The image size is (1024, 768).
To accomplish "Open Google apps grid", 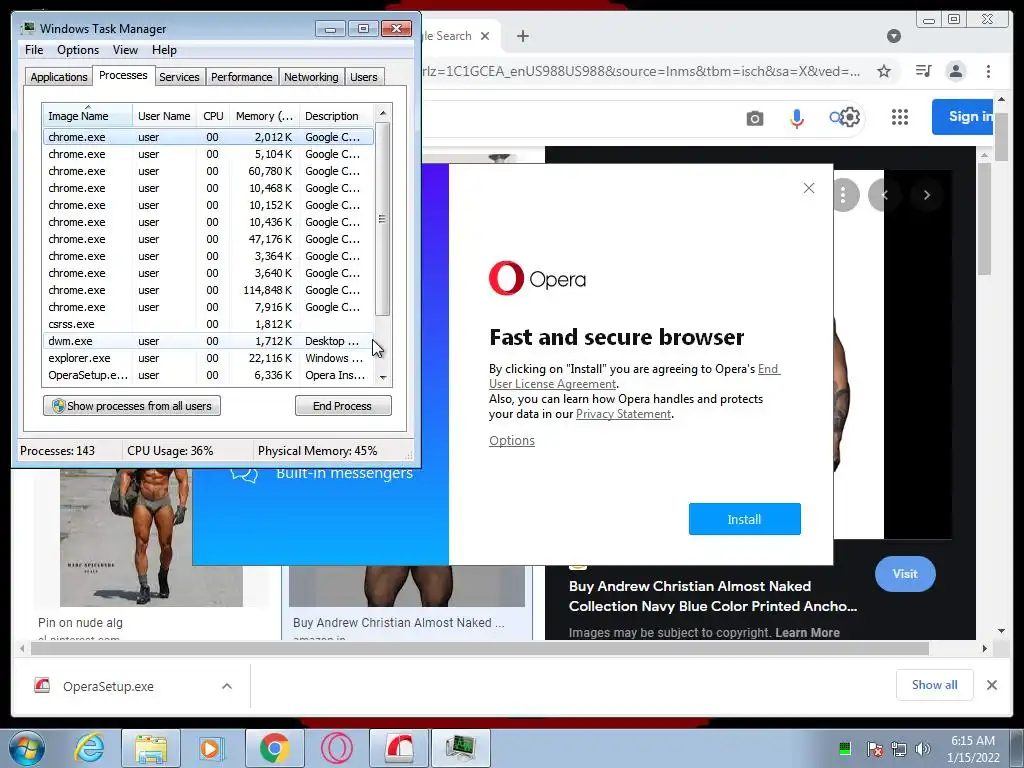I will point(900,117).
